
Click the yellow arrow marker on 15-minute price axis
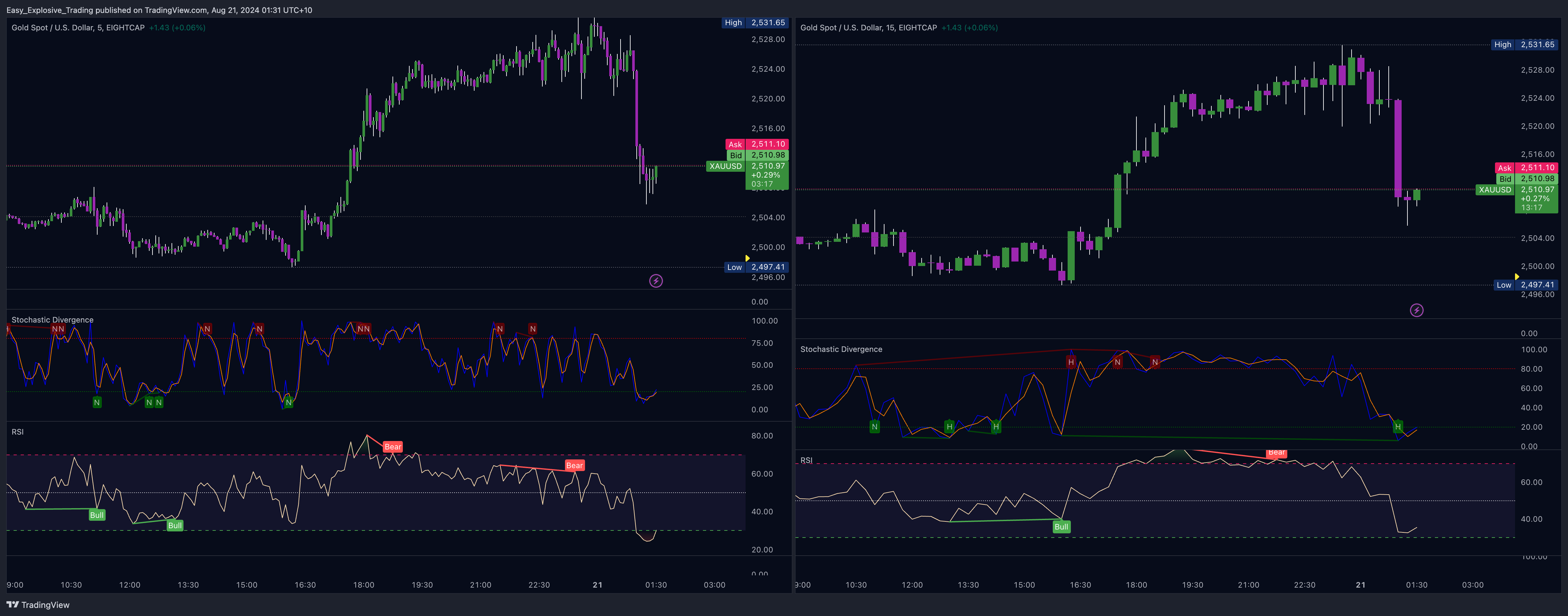[1516, 277]
